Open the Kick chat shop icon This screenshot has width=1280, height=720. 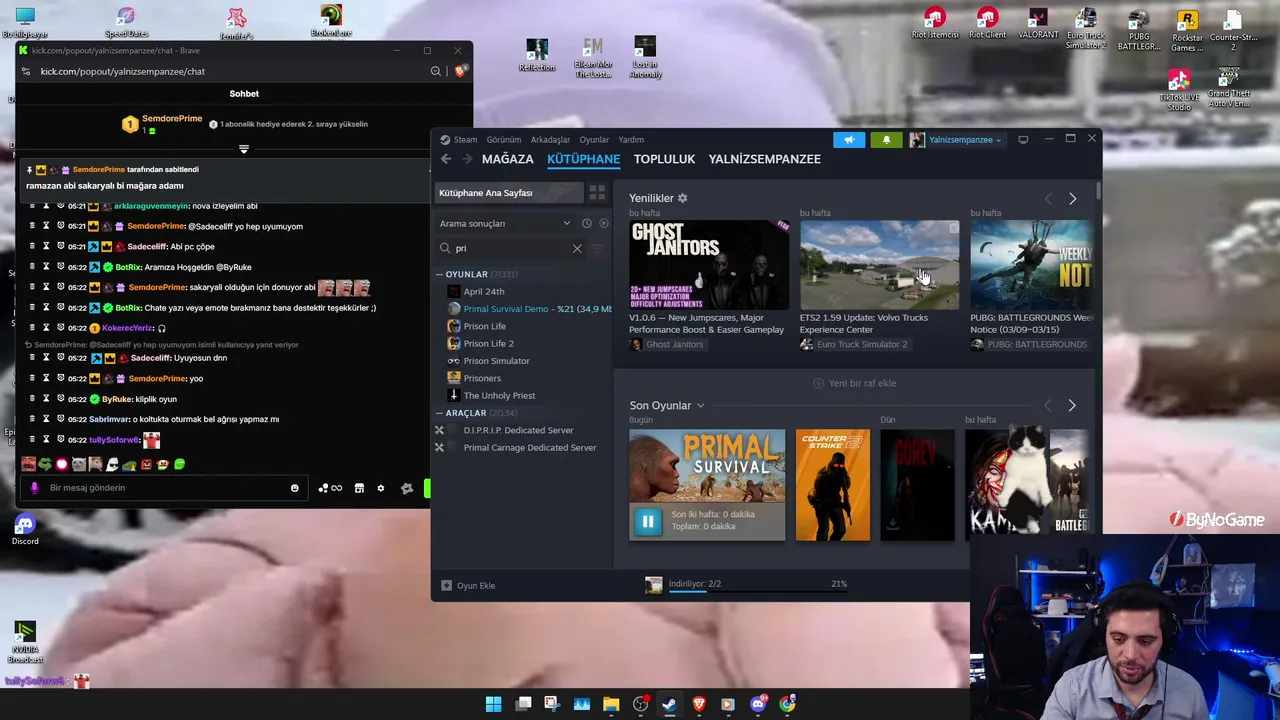click(359, 488)
